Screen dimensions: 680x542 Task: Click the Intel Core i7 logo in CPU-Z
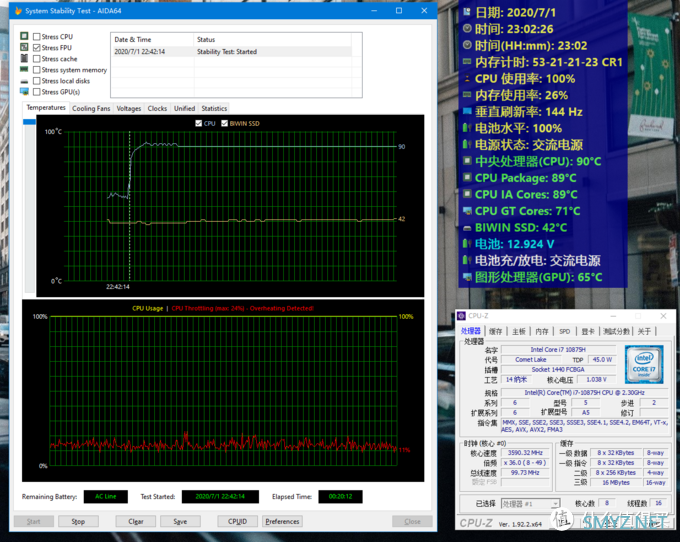pos(641,365)
